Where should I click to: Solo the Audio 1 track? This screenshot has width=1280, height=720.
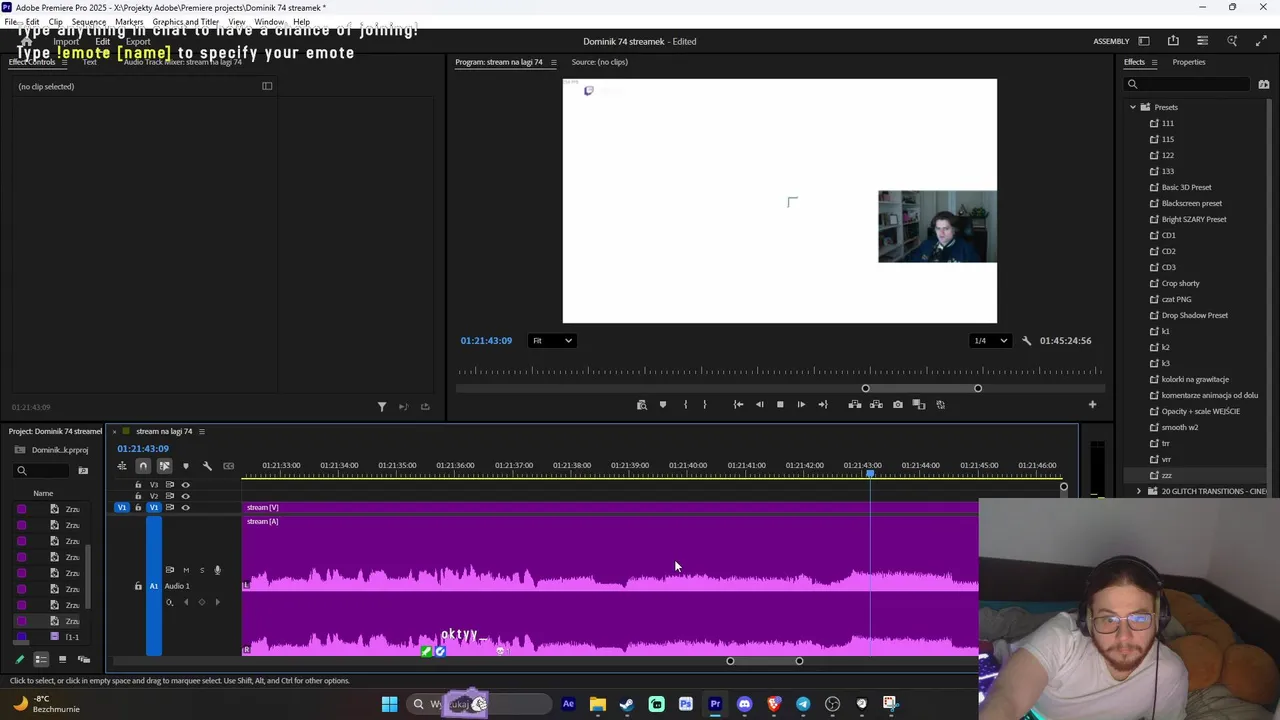pyautogui.click(x=201, y=570)
